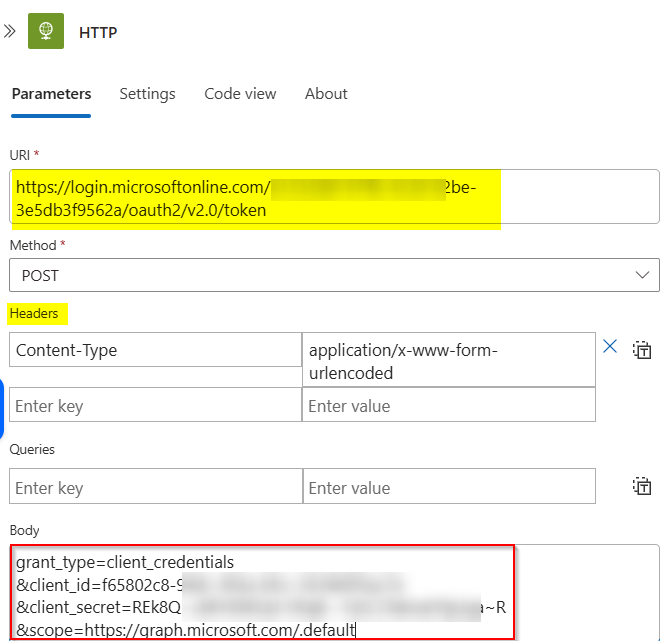Go to the About tab
The height and width of the screenshot is (641, 668).
pyautogui.click(x=326, y=94)
